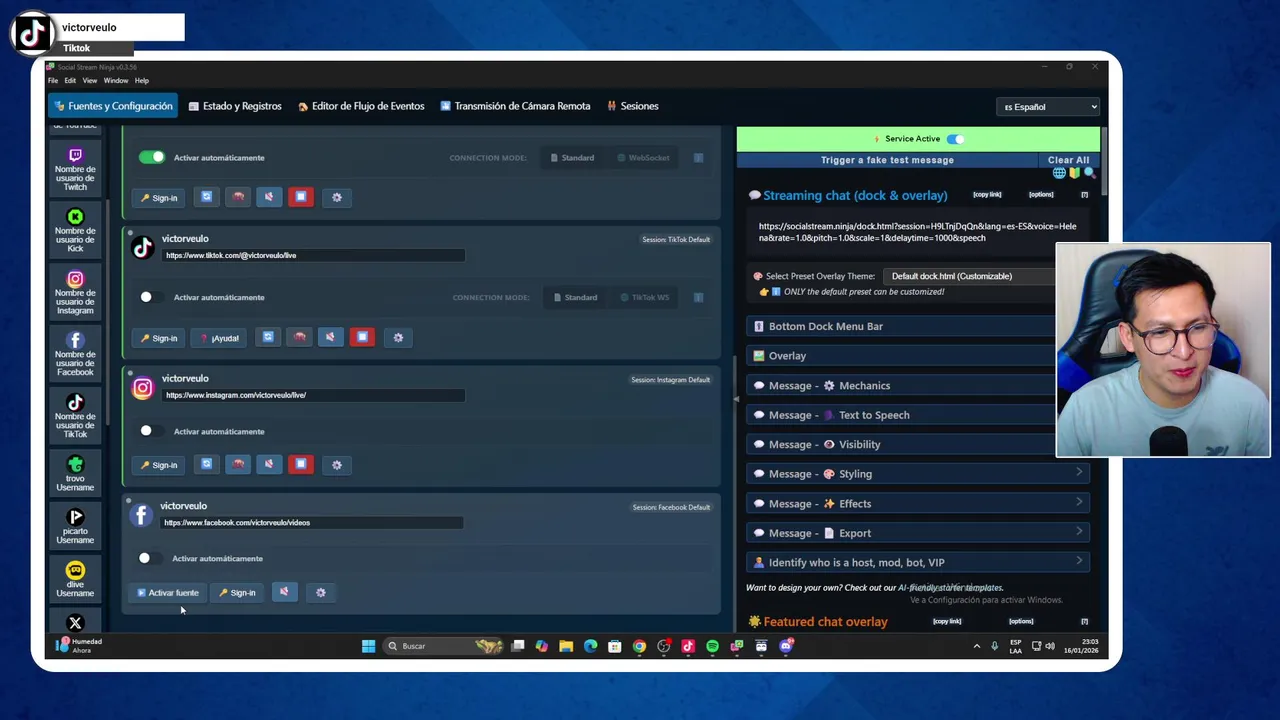Viewport: 1280px width, 720px height.
Task: Select the picarto Username sidebar source
Action: pyautogui.click(x=75, y=526)
